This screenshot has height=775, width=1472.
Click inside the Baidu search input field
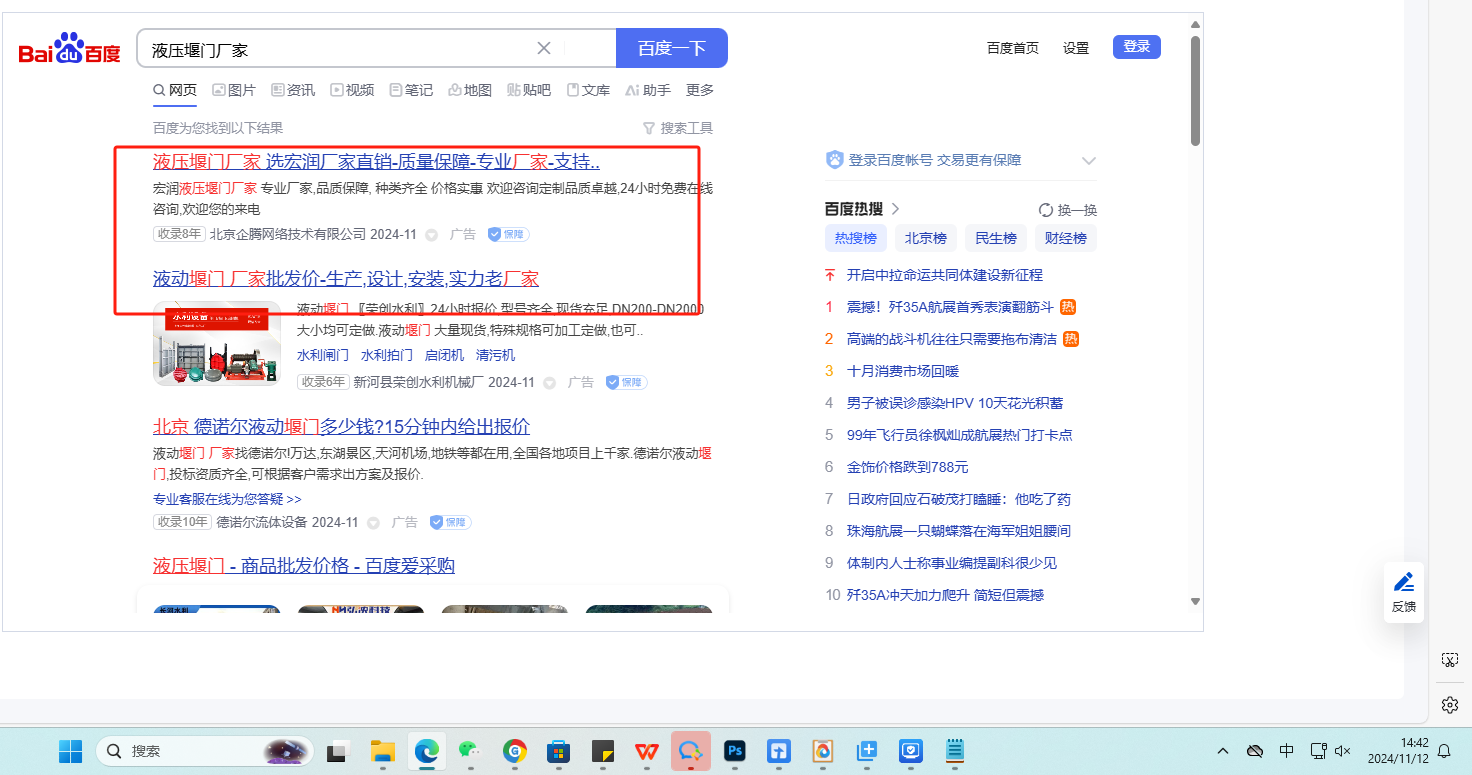point(340,49)
